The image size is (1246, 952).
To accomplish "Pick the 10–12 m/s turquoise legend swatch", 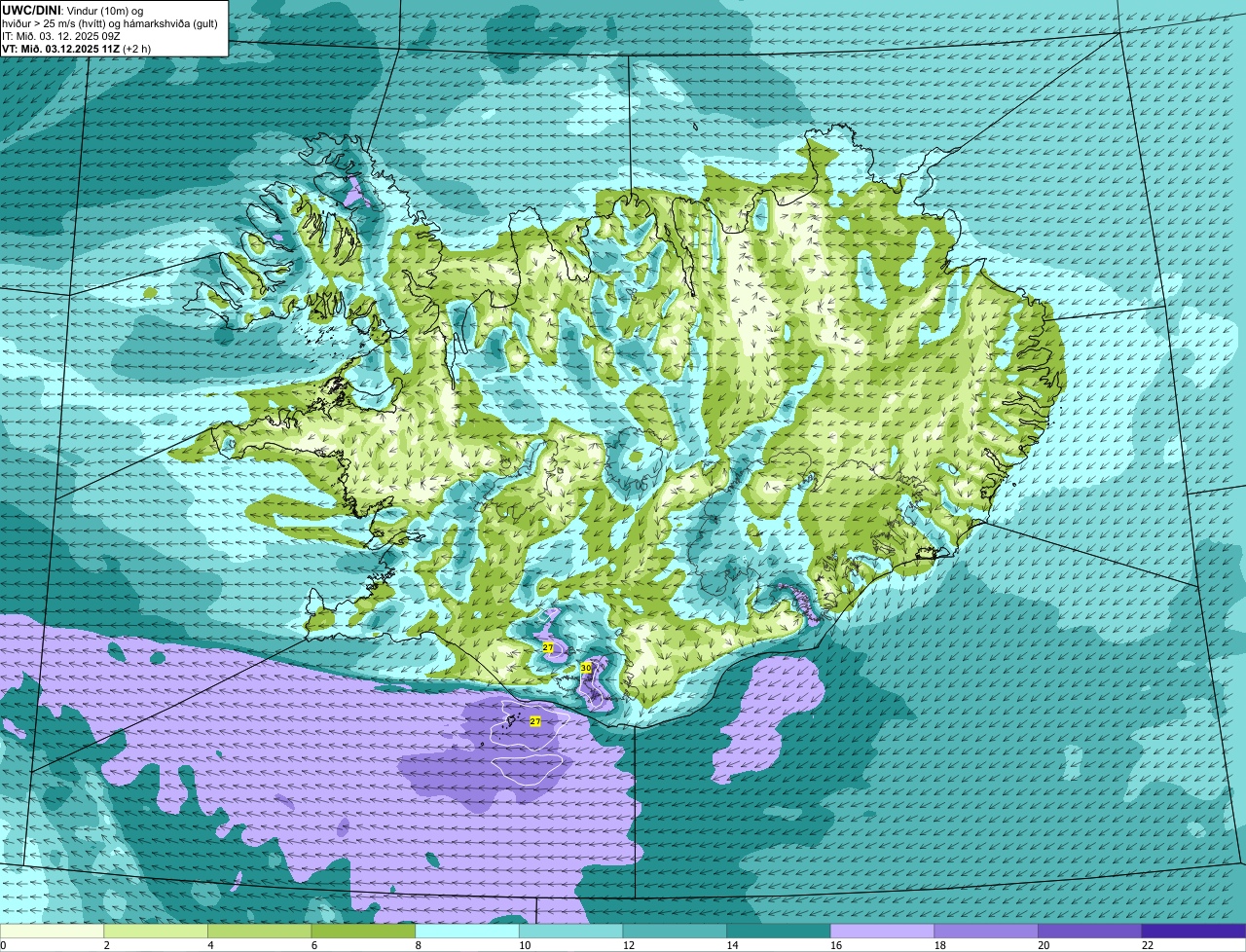I will 570,931.
